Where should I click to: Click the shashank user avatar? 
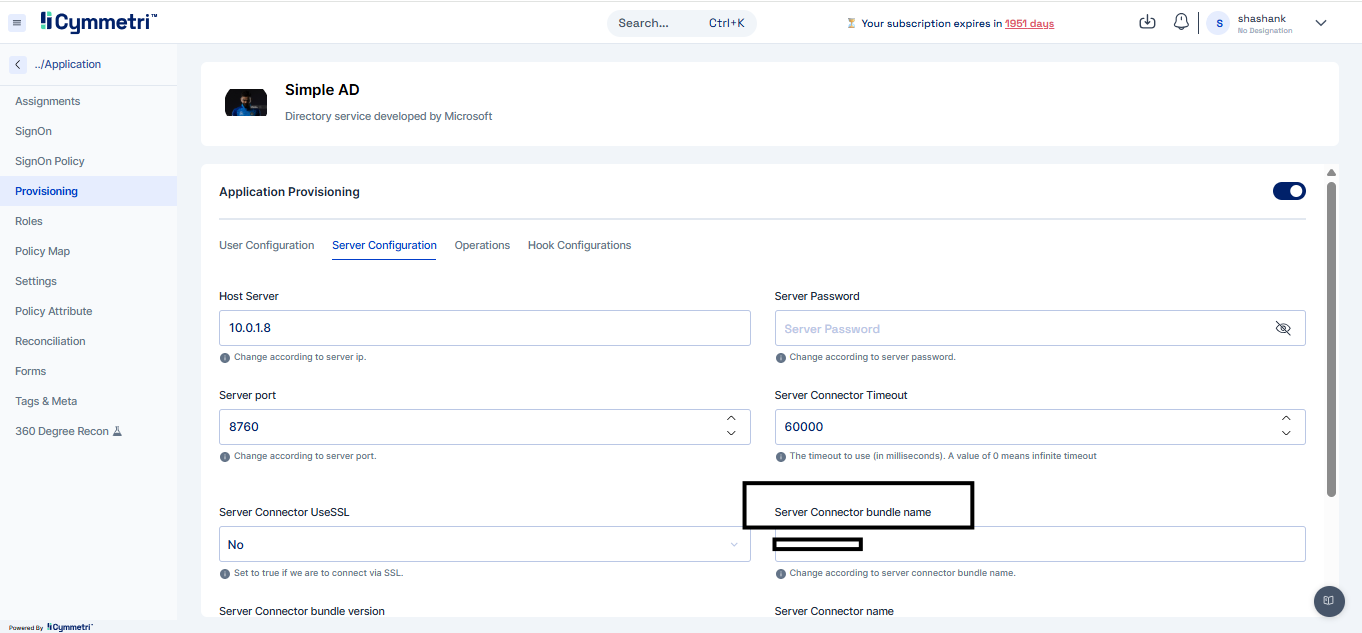click(1218, 23)
